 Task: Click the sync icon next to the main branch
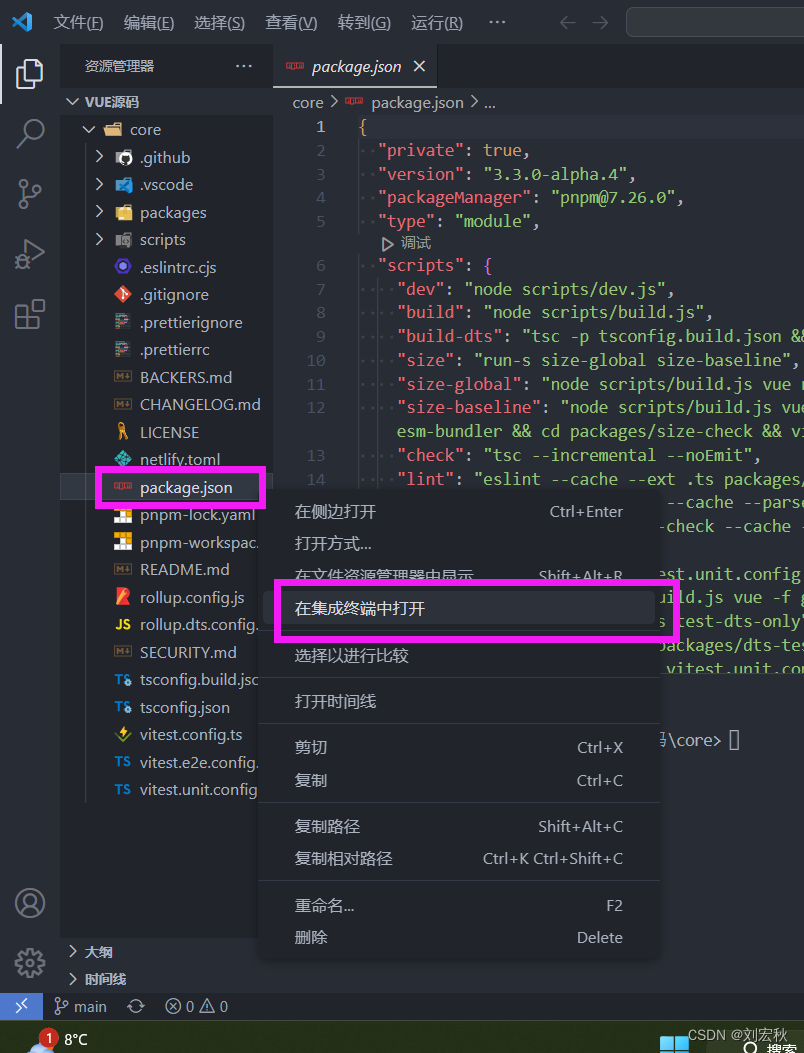click(x=135, y=1006)
